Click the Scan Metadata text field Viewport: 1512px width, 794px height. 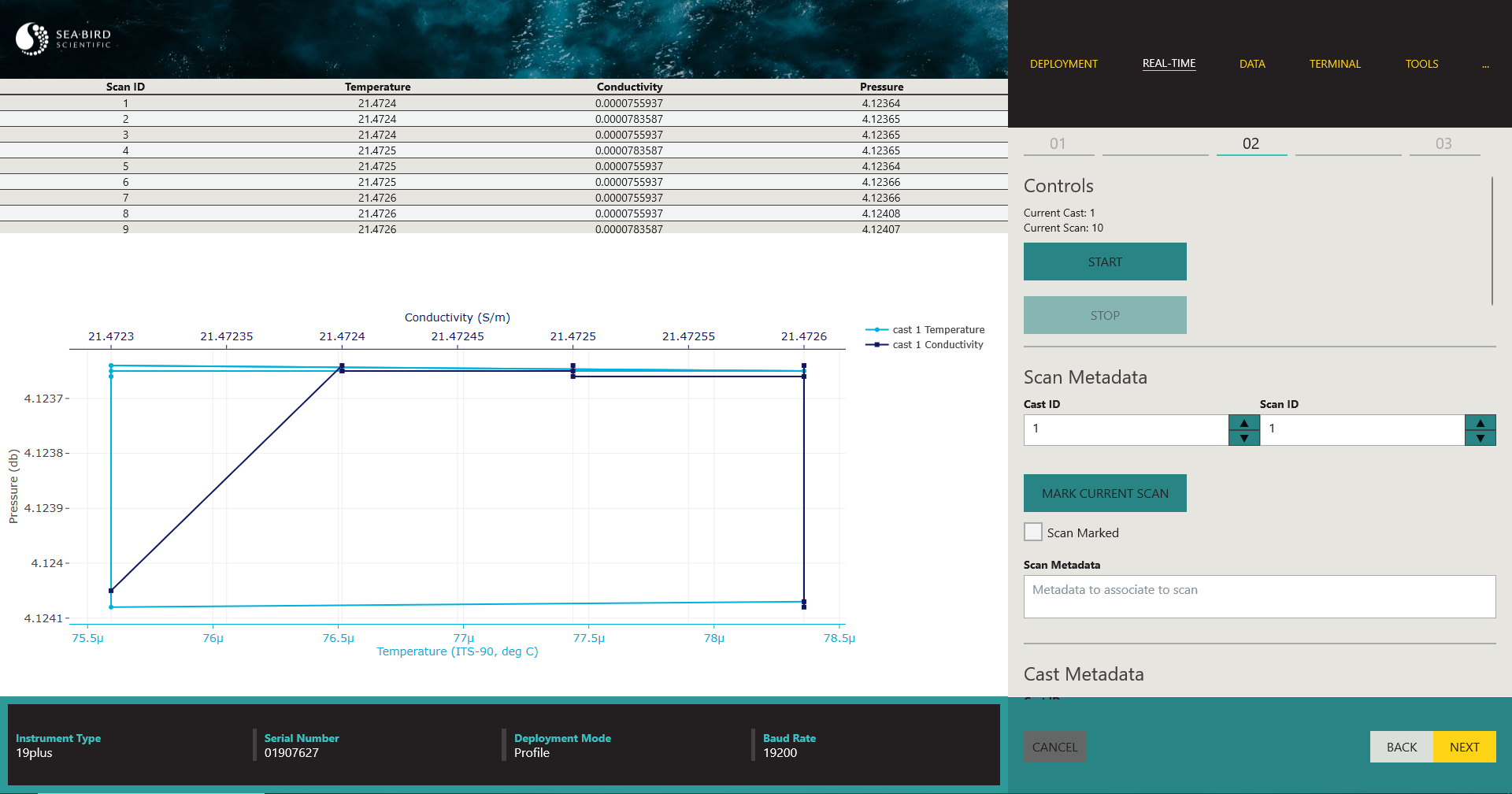[x=1259, y=596]
